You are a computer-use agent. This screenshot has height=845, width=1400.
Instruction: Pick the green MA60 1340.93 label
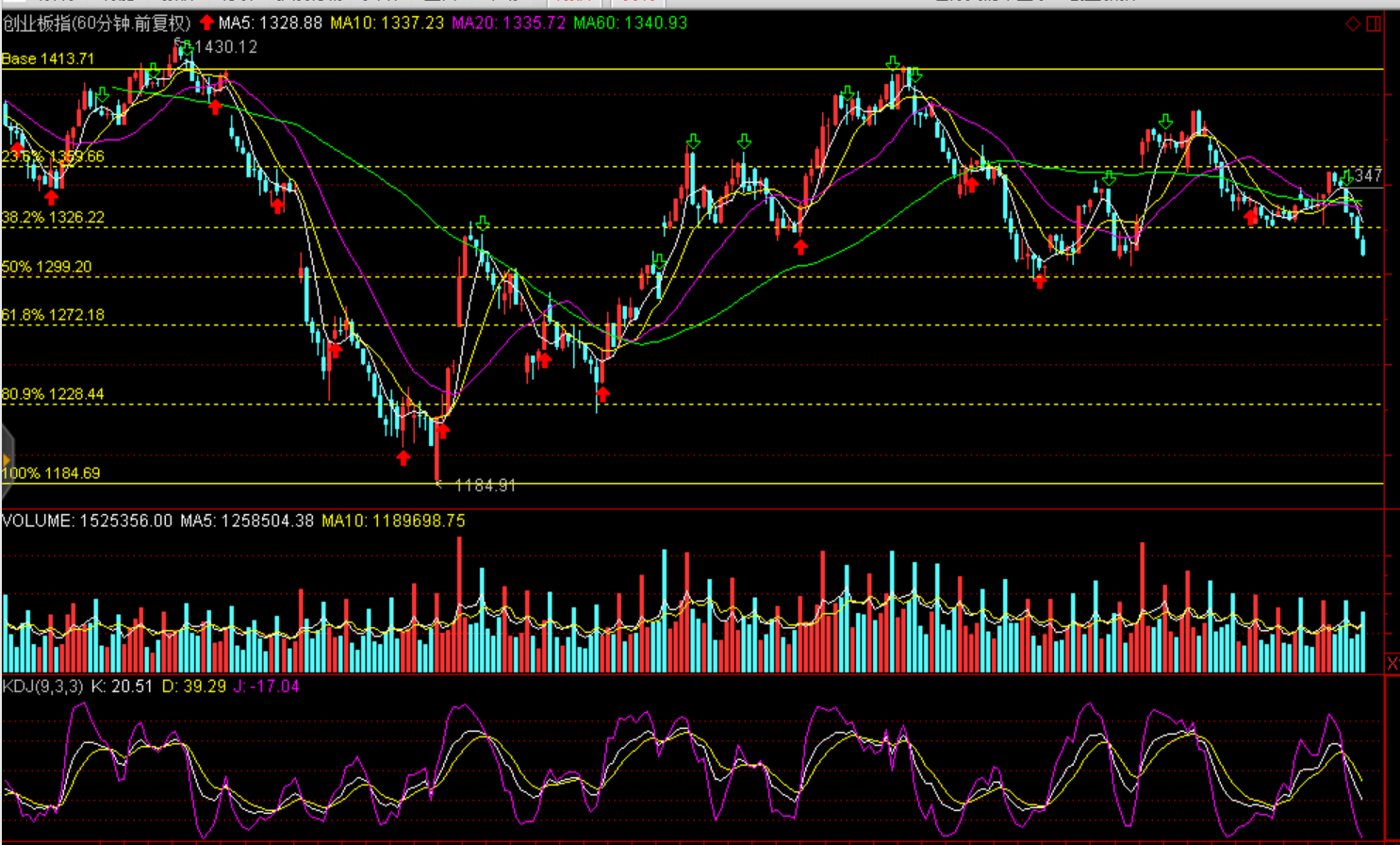click(x=630, y=23)
